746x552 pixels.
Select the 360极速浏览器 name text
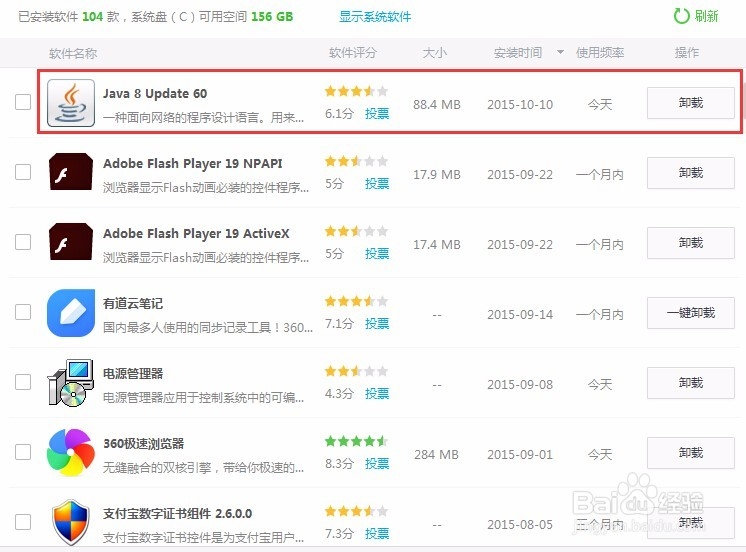[x=144, y=444]
